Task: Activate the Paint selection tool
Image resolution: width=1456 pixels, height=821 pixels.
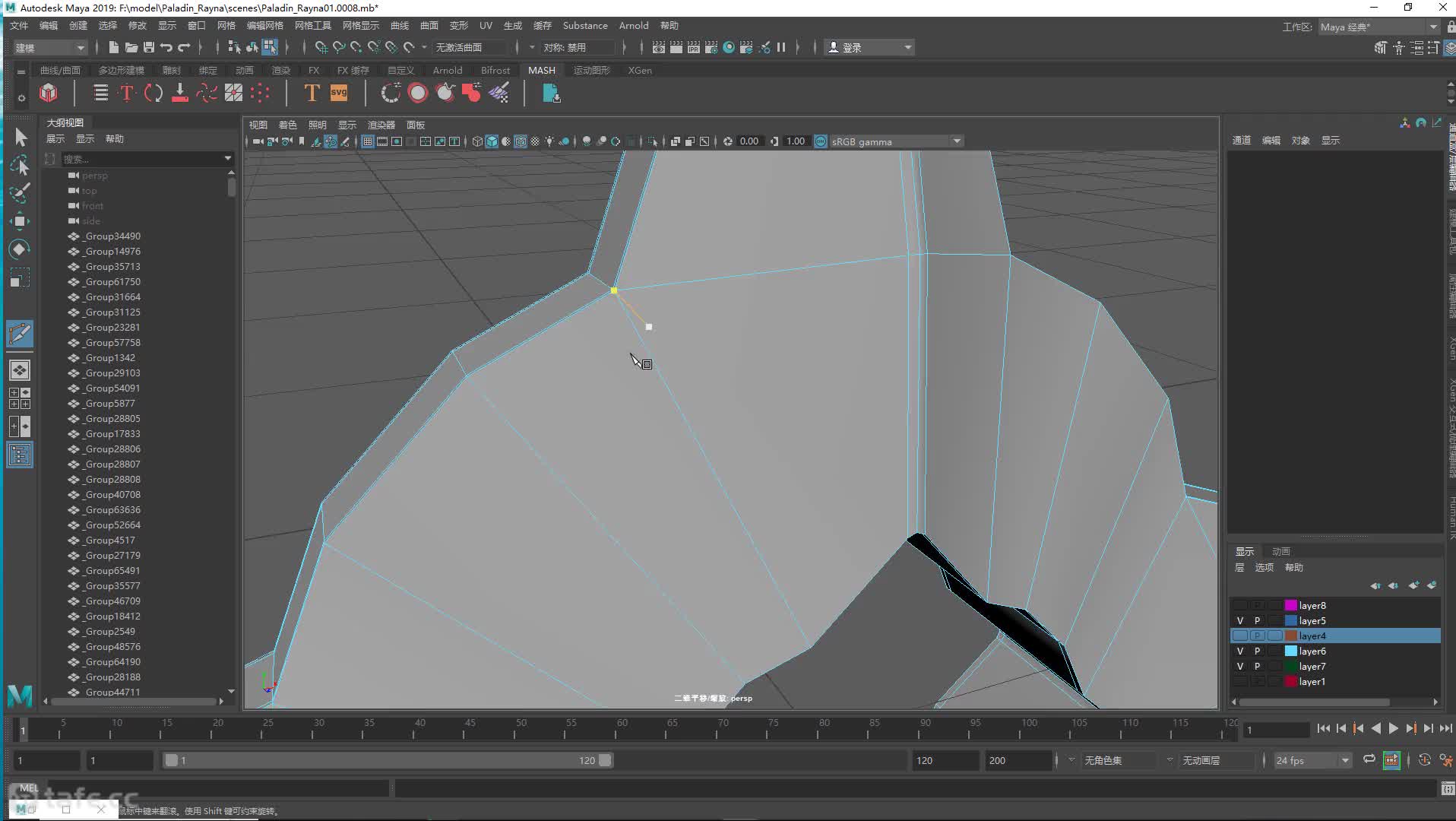Action: click(x=21, y=193)
